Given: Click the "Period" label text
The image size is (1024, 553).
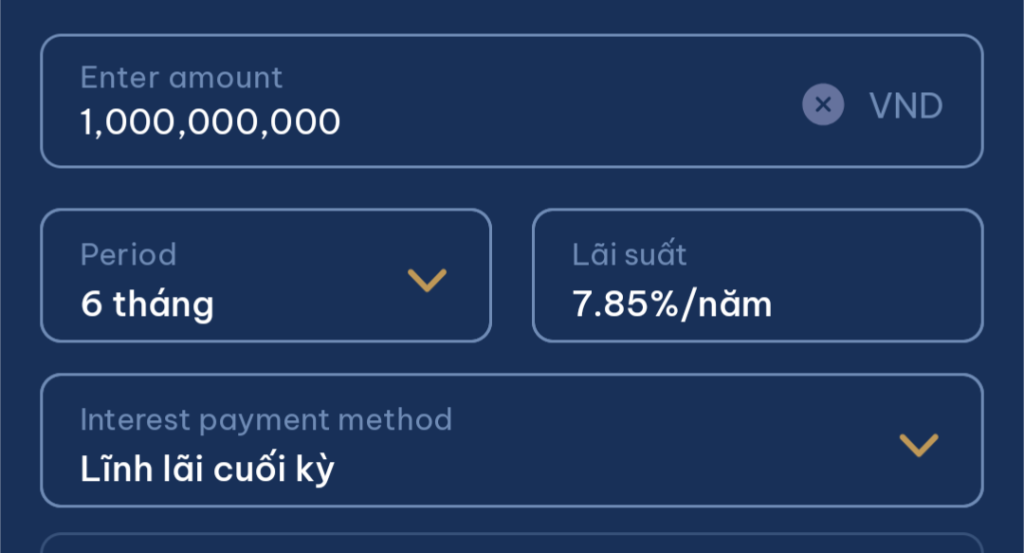Looking at the screenshot, I should pyautogui.click(x=128, y=254).
